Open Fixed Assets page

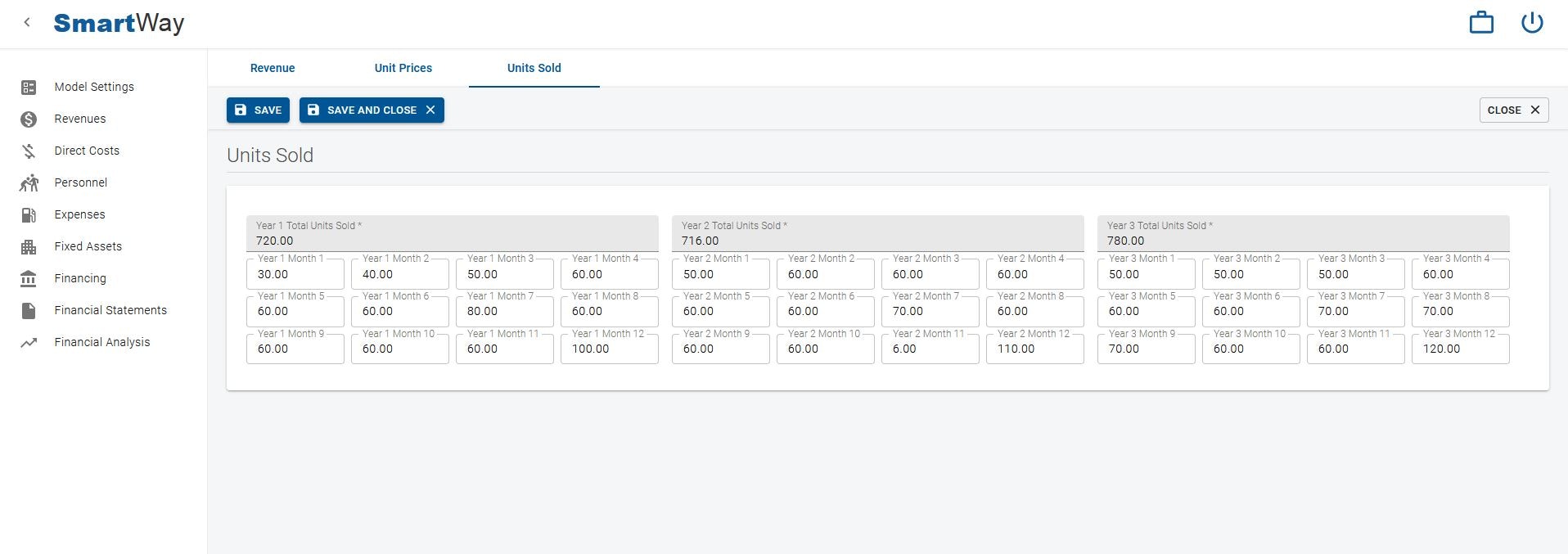[x=88, y=246]
